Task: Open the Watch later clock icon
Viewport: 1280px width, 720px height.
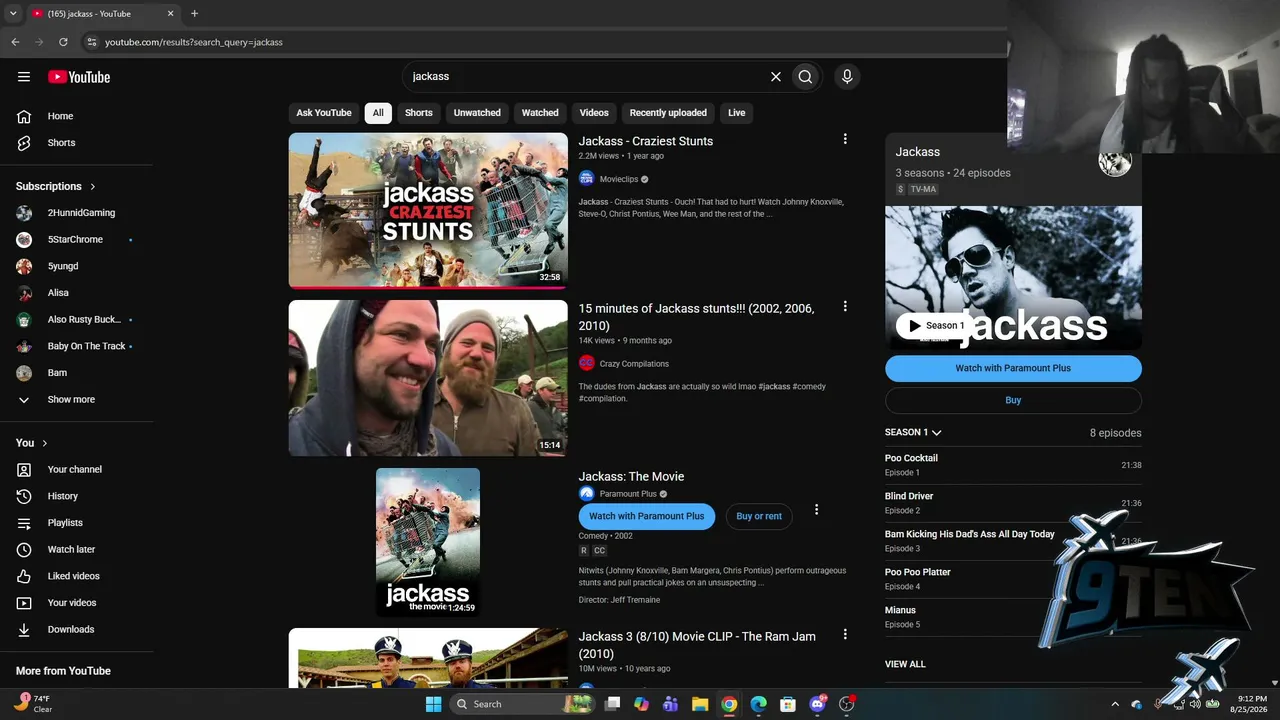Action: pyautogui.click(x=24, y=550)
